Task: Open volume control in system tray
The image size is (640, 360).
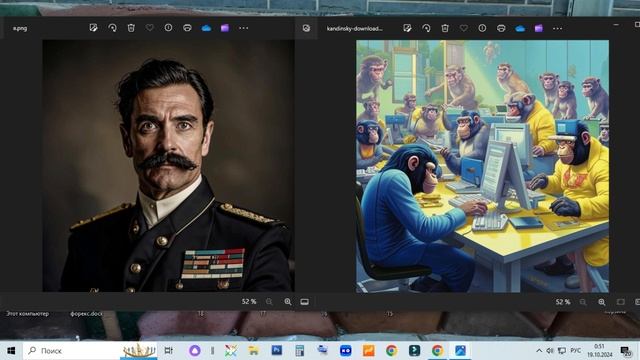Action: tap(550, 351)
